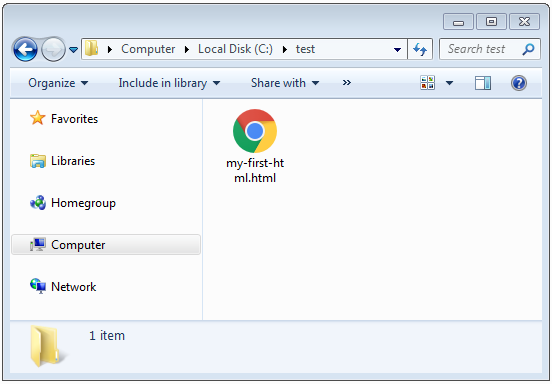Click the blue Back navigation arrow

(25, 49)
